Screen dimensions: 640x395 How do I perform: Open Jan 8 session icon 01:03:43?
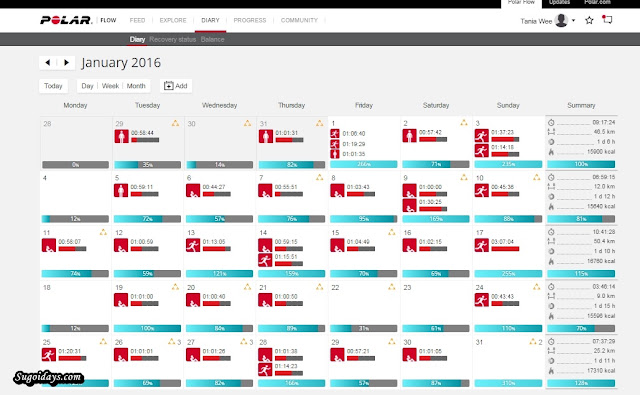click(x=338, y=190)
